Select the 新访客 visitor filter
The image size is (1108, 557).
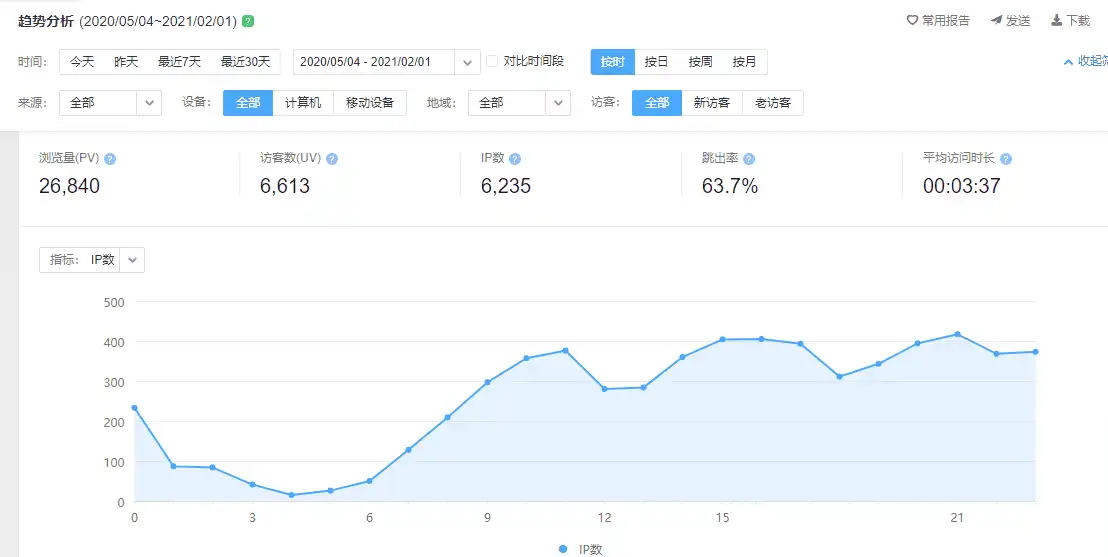coord(712,103)
